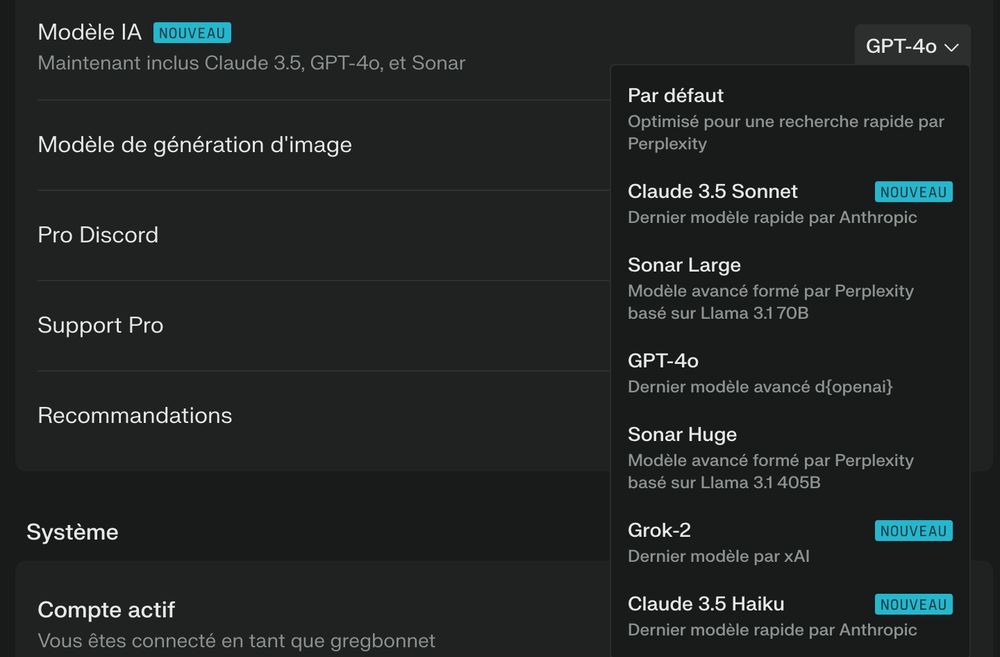Click the 'Dernier modèle par xAI' description

719,556
